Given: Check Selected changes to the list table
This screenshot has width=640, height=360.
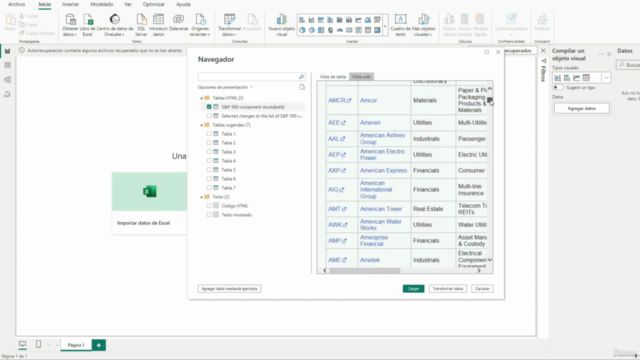Looking at the screenshot, I should [209, 116].
